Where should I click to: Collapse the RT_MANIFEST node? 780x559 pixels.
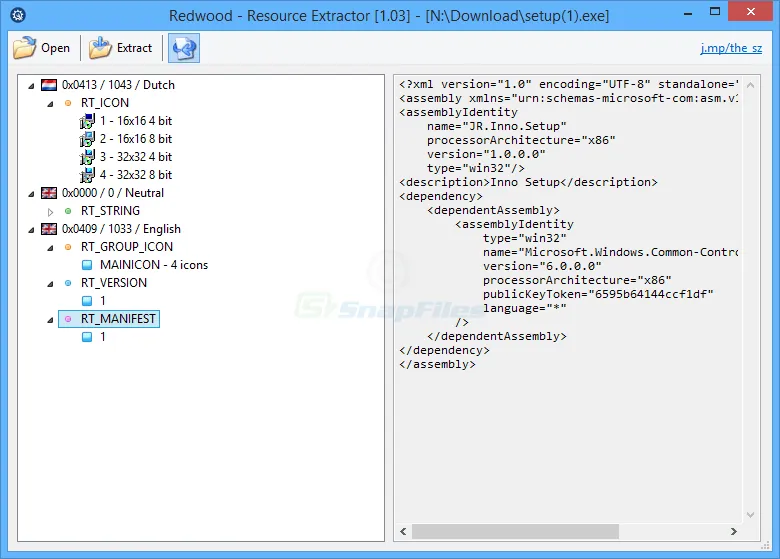pyautogui.click(x=50, y=319)
